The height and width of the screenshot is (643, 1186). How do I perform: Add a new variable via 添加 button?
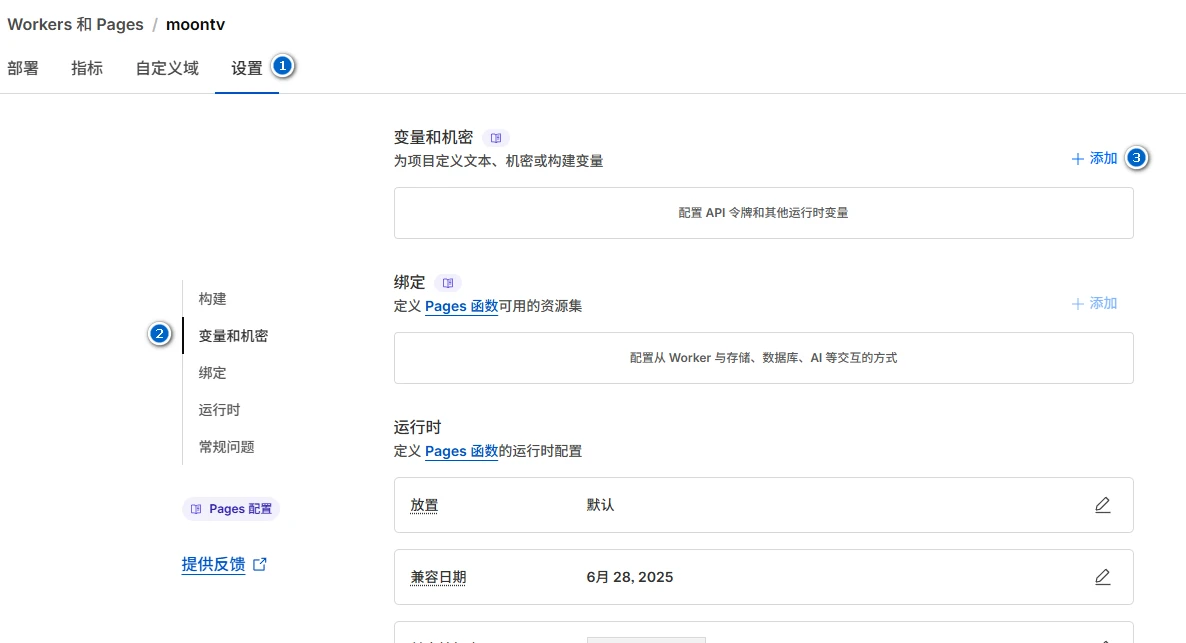(x=1095, y=158)
